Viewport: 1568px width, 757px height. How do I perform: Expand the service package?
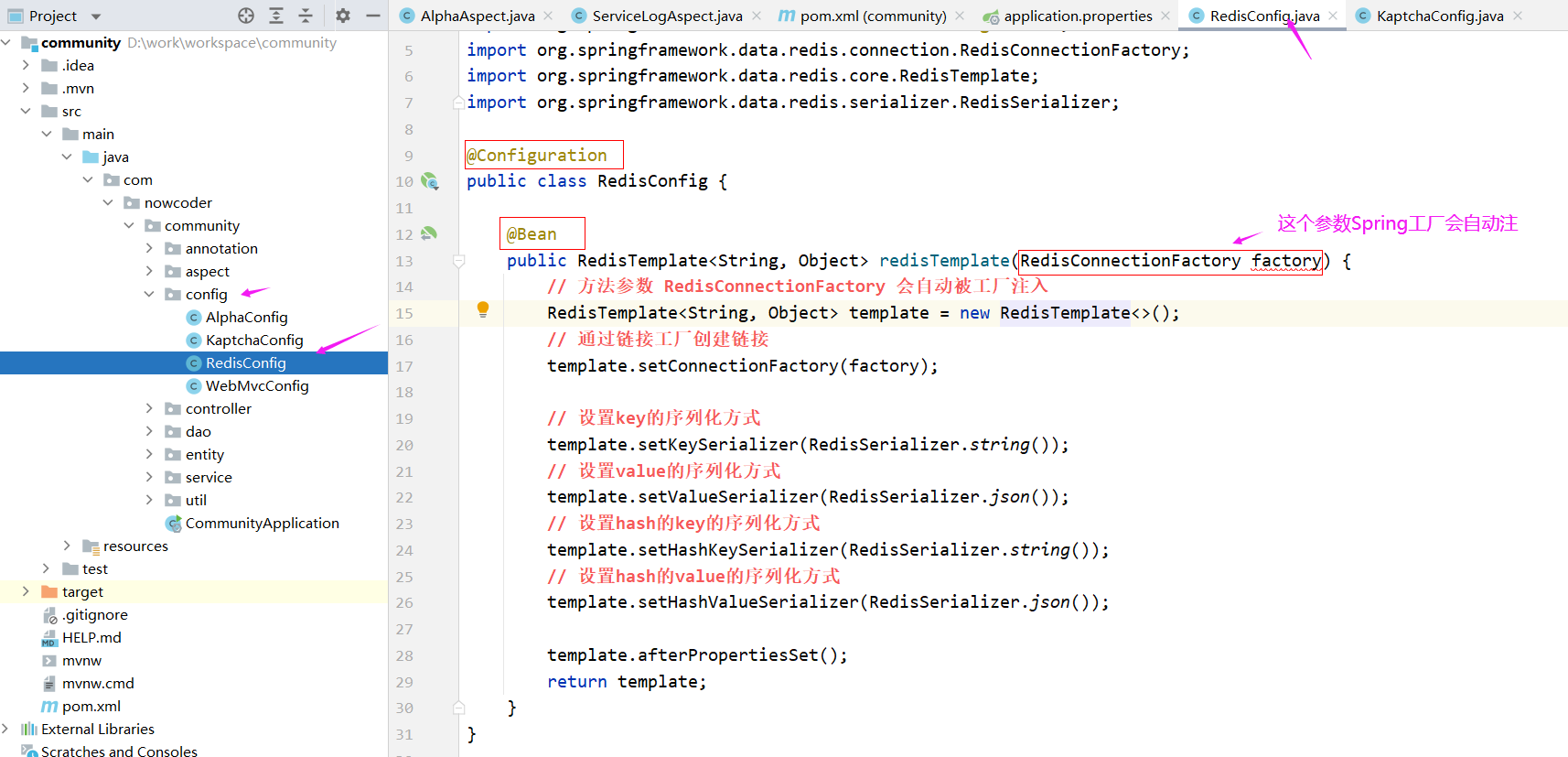tap(149, 477)
